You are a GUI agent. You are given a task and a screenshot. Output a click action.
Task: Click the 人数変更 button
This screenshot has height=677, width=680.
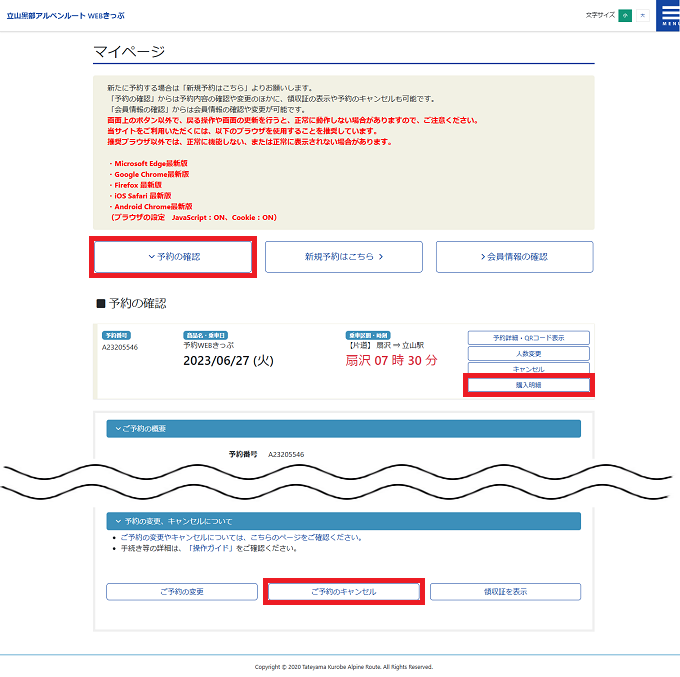[x=528, y=353]
